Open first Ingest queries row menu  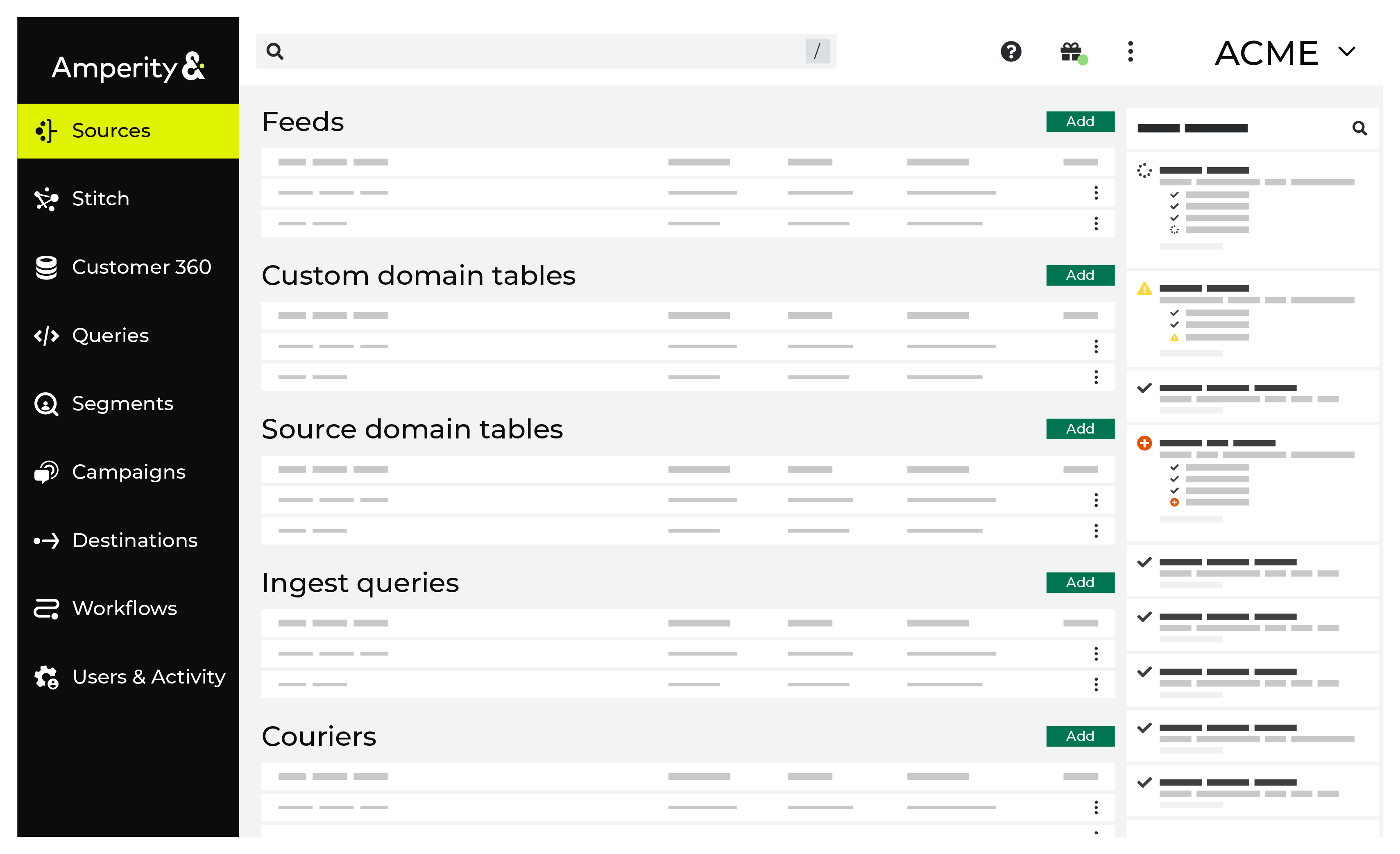[1096, 654]
